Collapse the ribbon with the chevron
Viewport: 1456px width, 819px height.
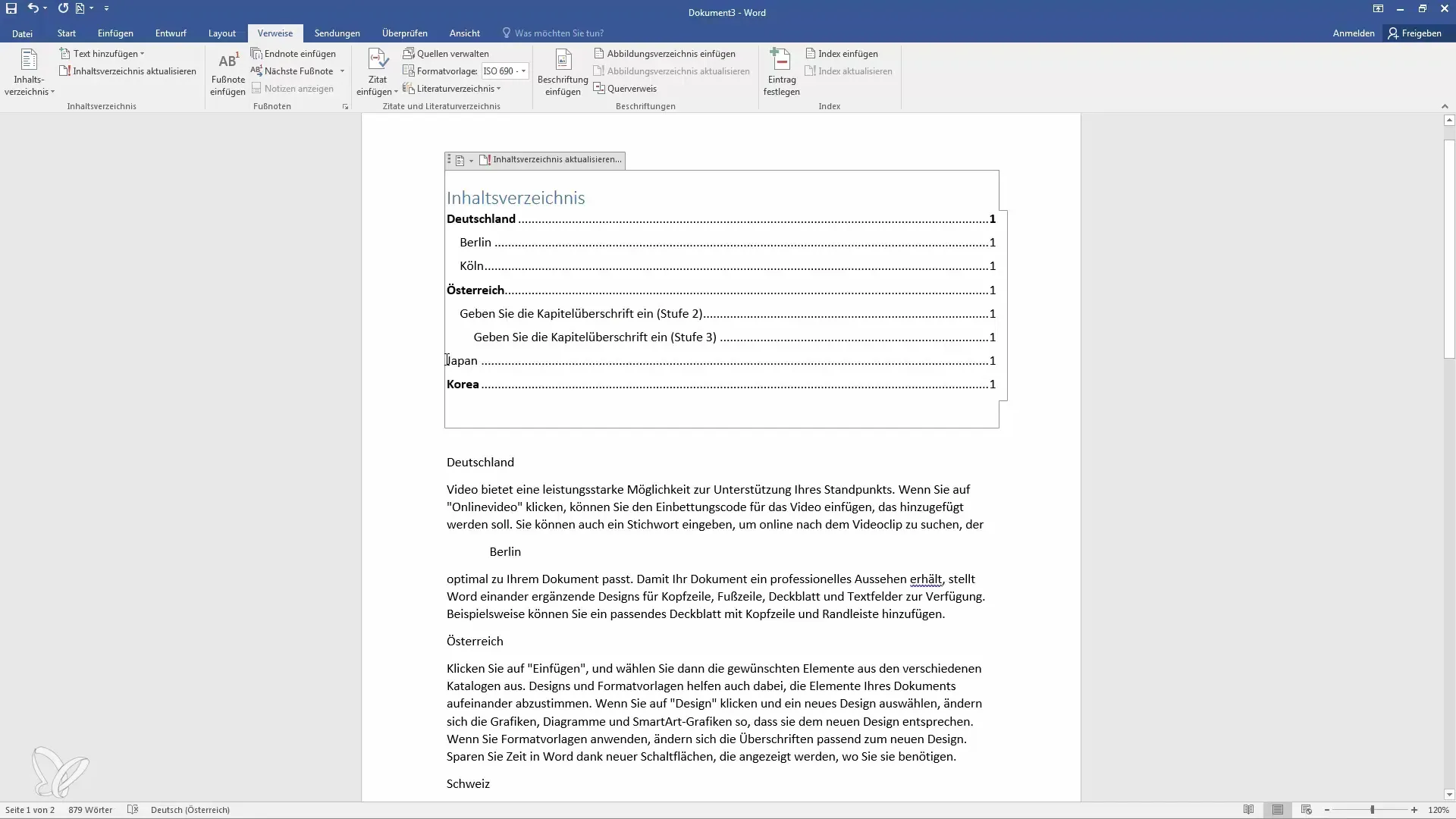pyautogui.click(x=1444, y=107)
